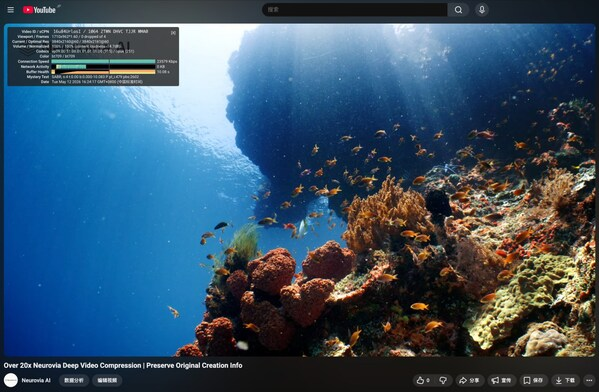The image size is (599, 392).
Task: Download the video with arrow button
Action: coord(565,381)
